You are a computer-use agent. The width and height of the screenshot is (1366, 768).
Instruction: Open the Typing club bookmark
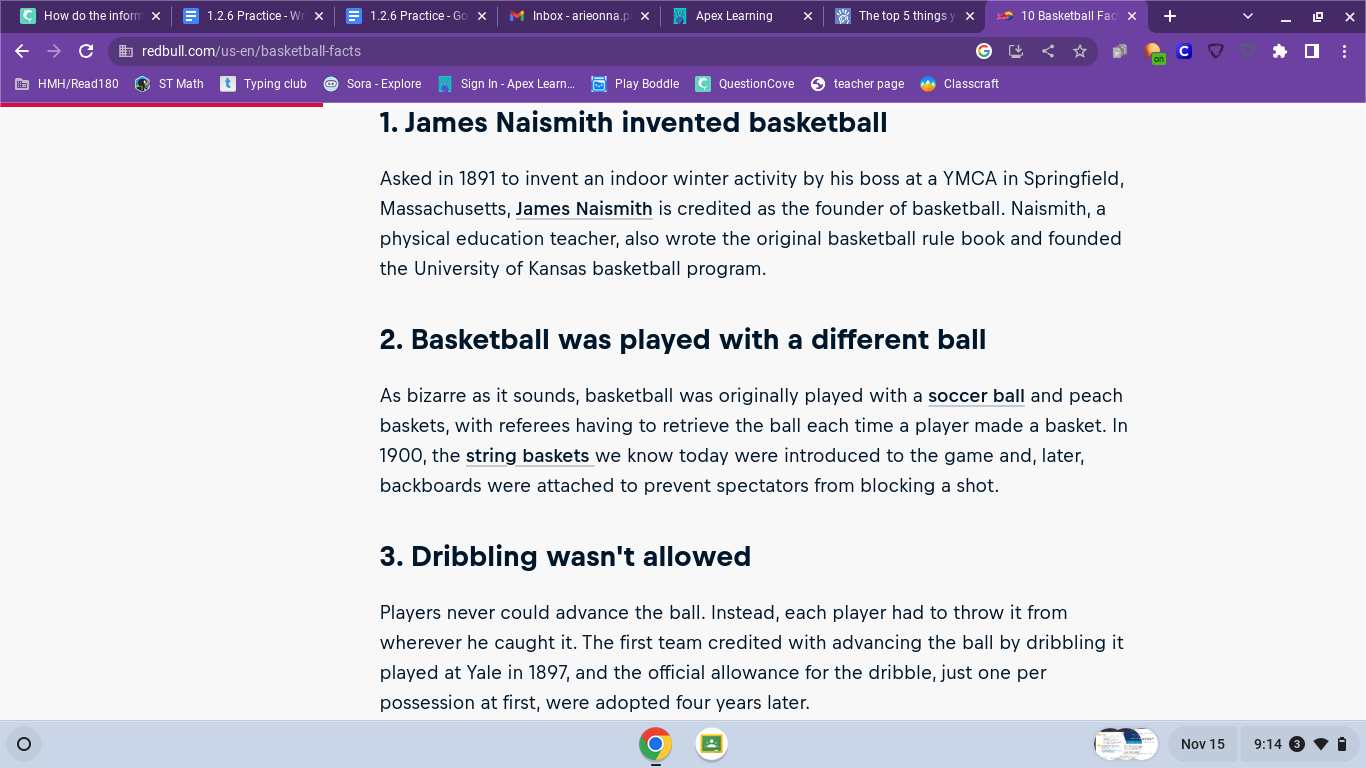click(264, 84)
